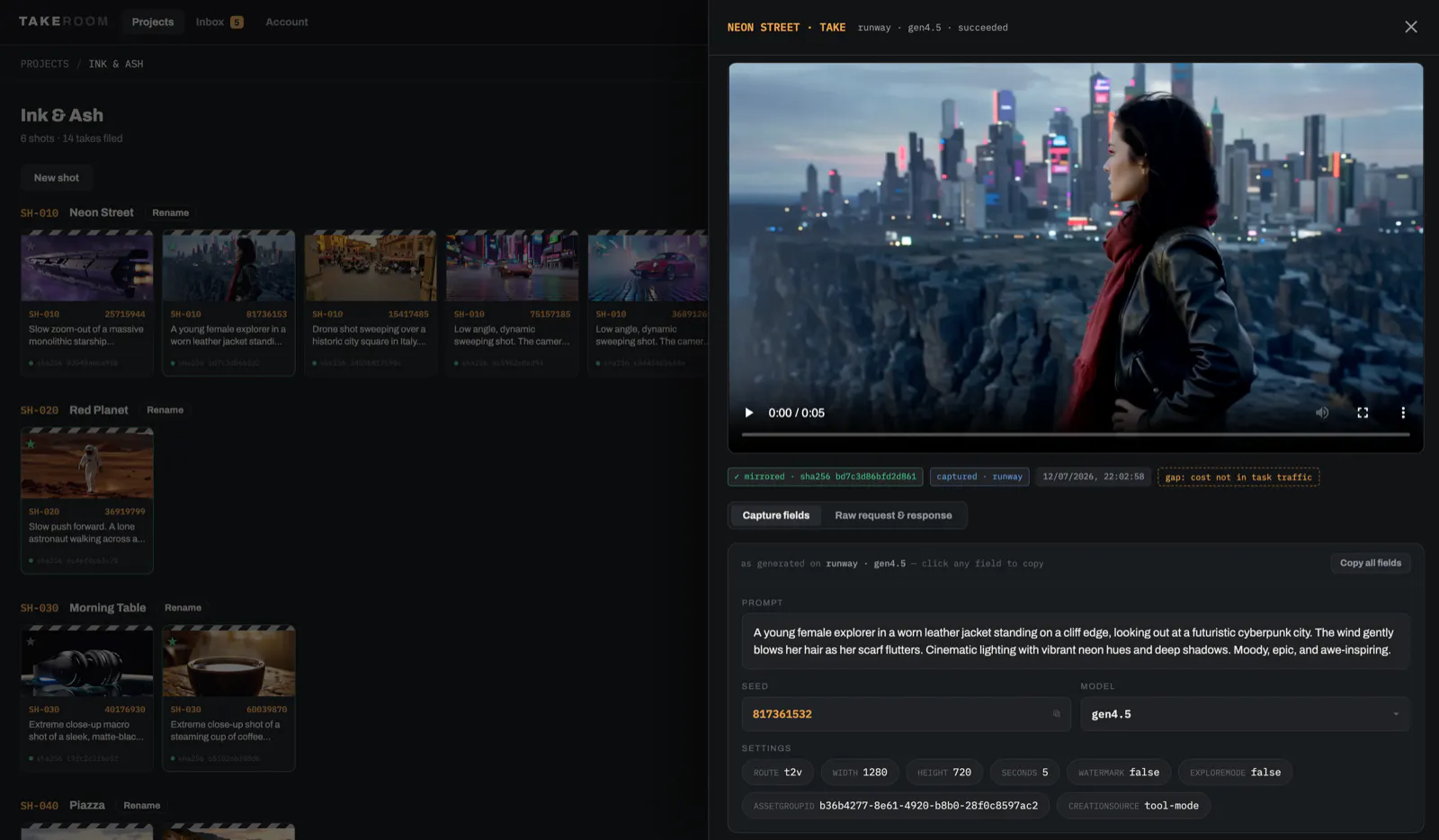Screen dimensions: 1439x840
Task: Rename the Morning Table shot
Action: 183,608
